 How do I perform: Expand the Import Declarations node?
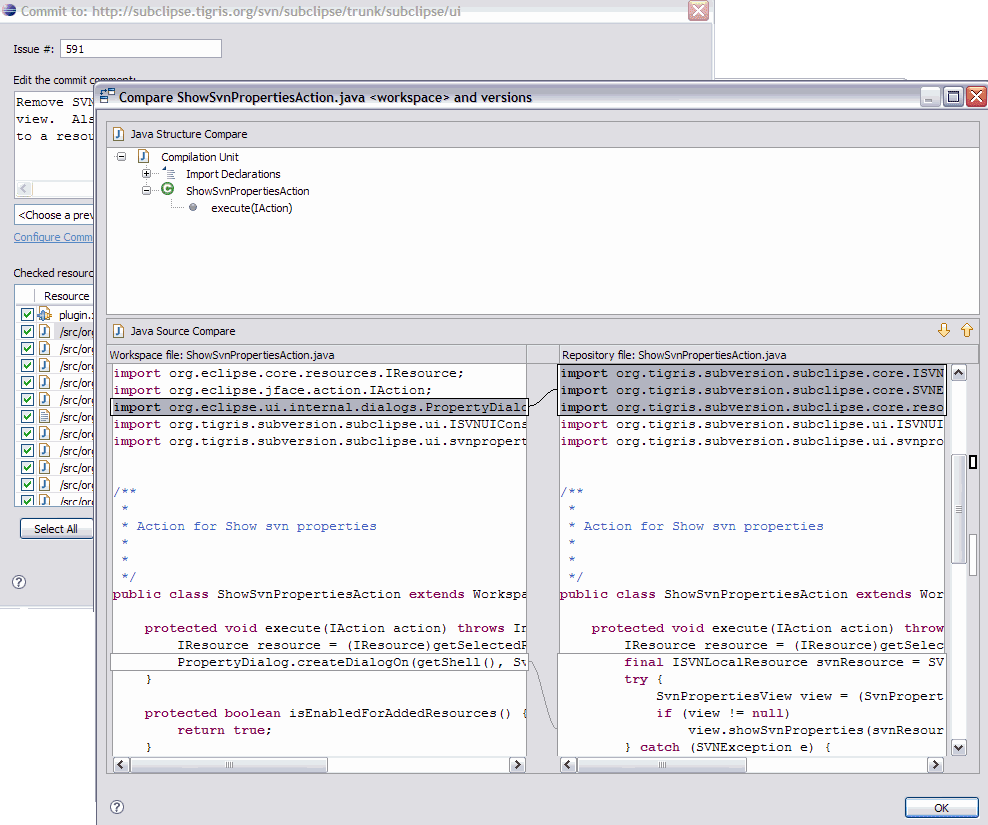pyautogui.click(x=146, y=173)
